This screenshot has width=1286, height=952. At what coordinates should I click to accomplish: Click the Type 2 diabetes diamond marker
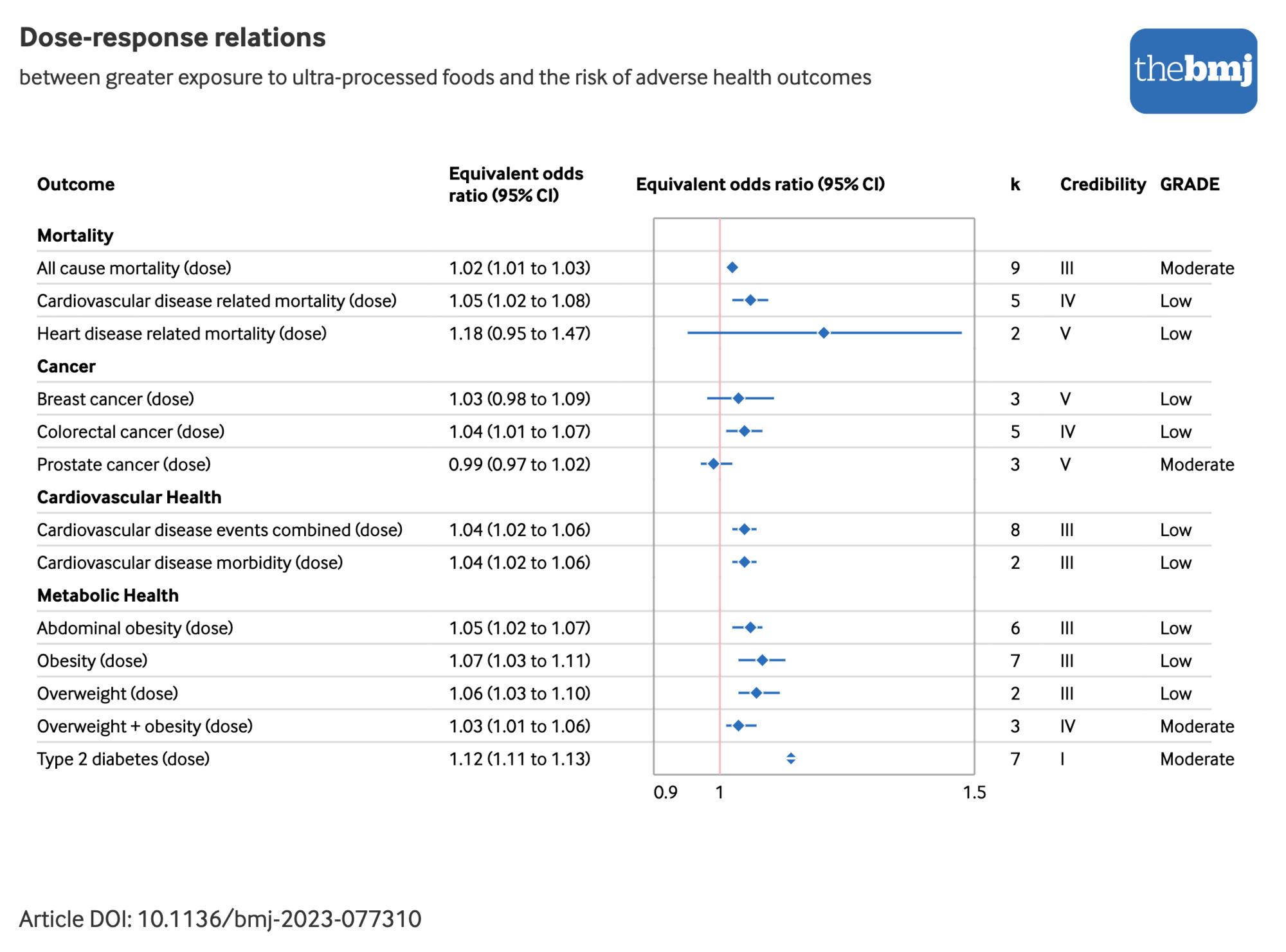click(x=791, y=759)
